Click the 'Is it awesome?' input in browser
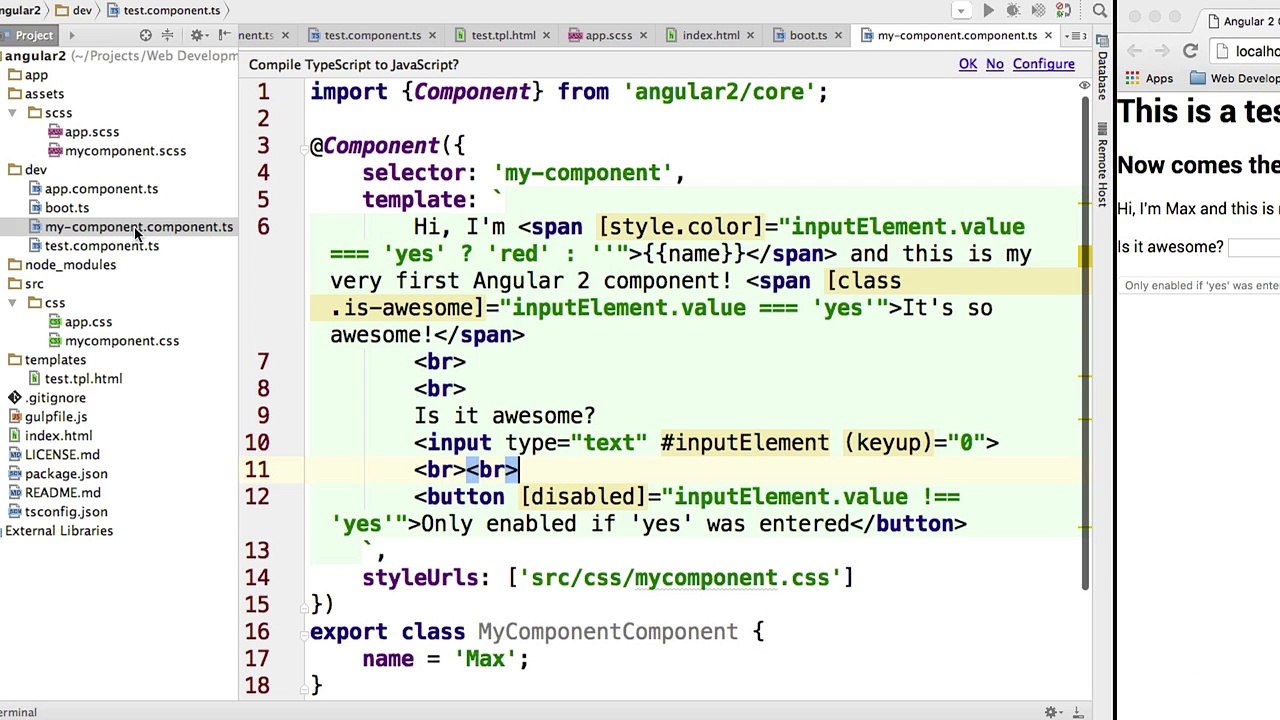 (1254, 247)
